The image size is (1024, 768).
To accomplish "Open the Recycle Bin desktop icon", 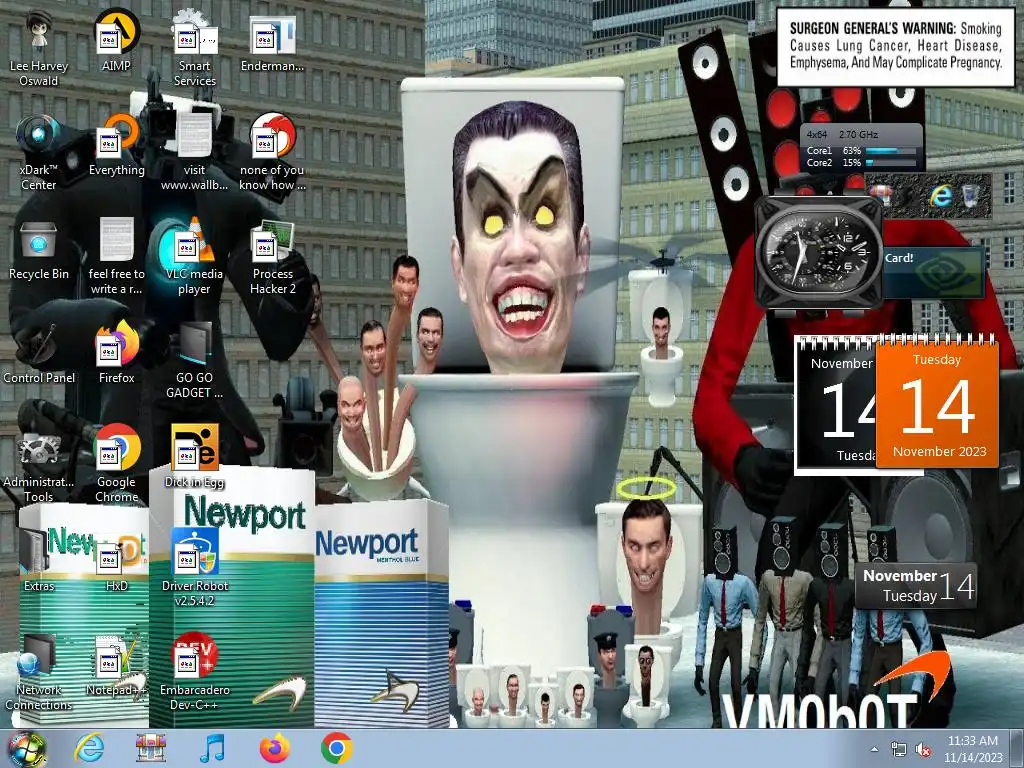I will 39,250.
